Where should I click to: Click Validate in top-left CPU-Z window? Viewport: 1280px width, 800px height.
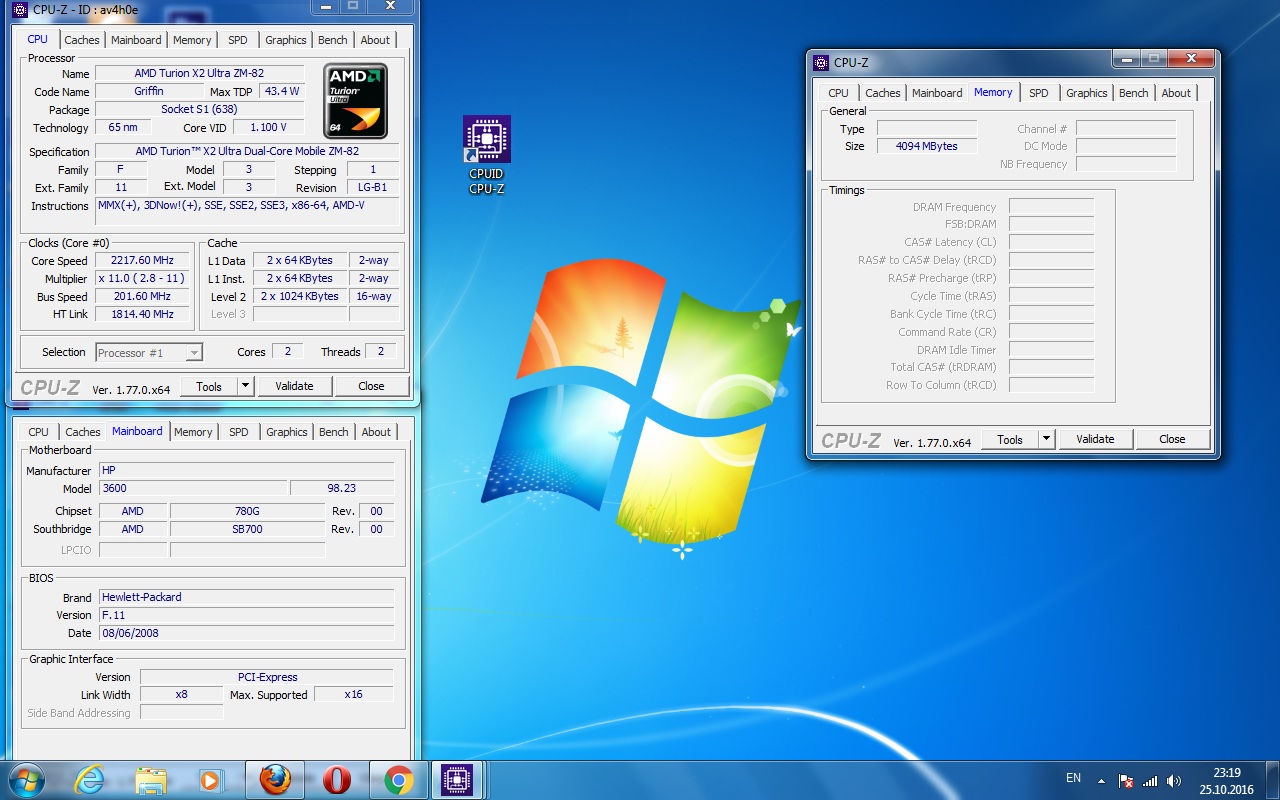tap(294, 386)
